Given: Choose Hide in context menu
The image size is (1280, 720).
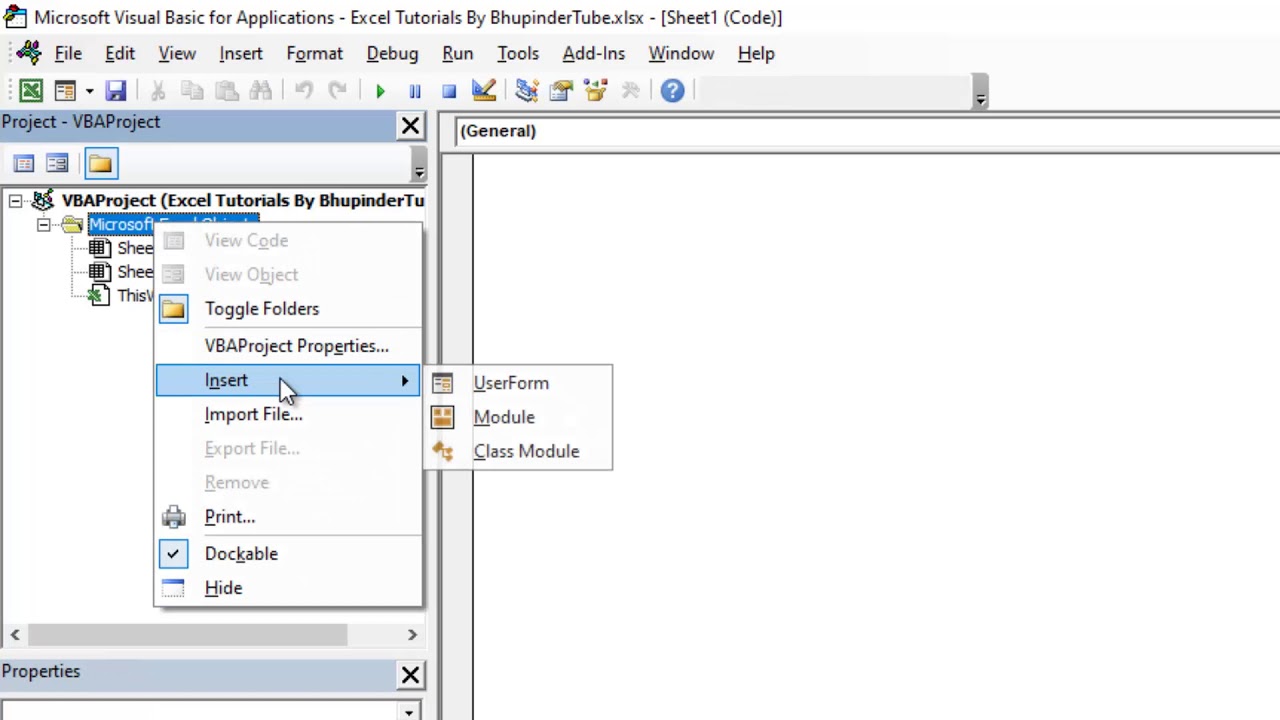Looking at the screenshot, I should coord(288,588).
